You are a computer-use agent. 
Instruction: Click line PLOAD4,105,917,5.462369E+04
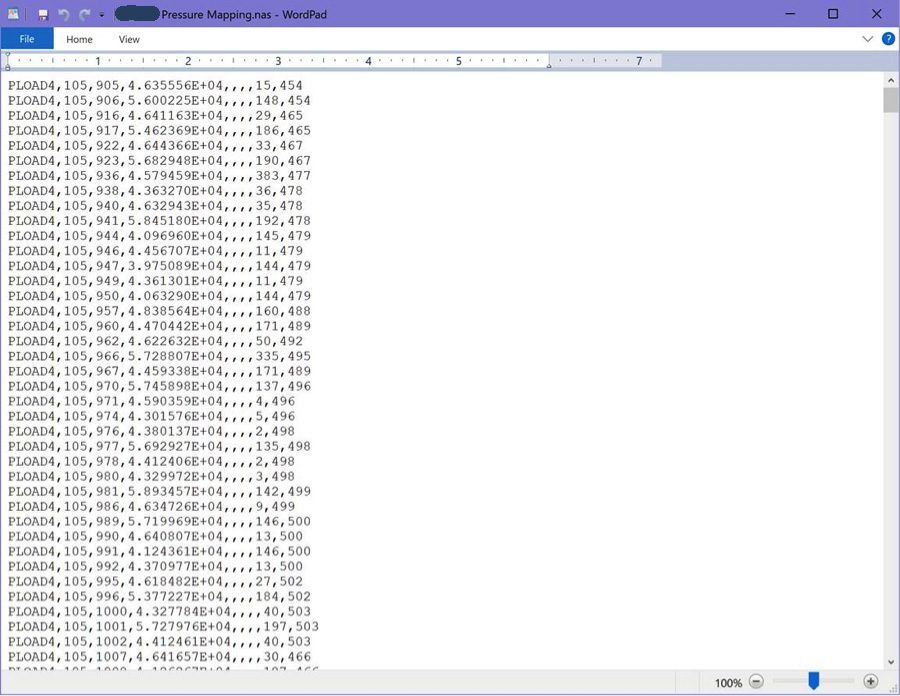[x=159, y=131]
